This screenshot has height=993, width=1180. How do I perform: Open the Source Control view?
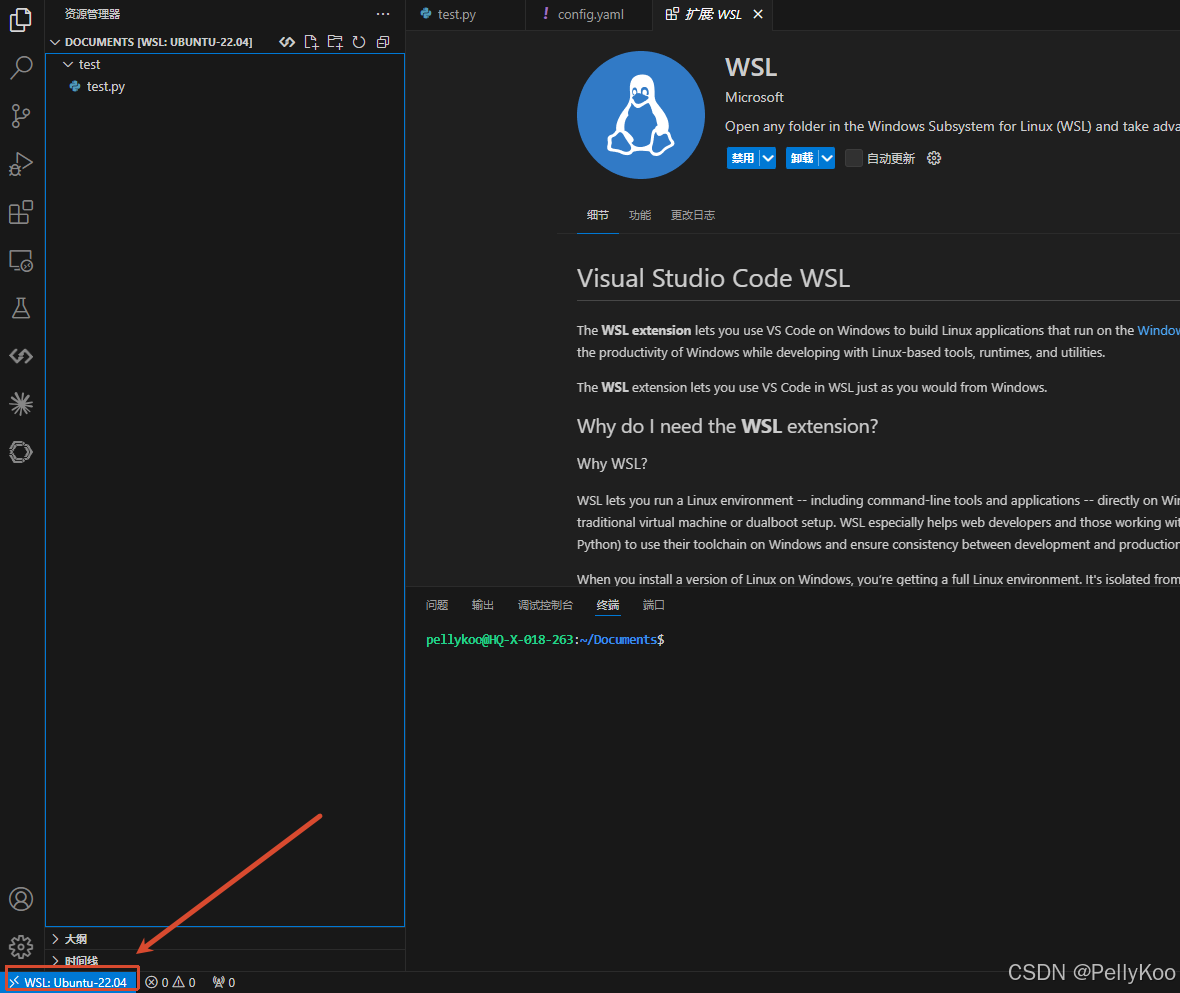pyautogui.click(x=21, y=116)
